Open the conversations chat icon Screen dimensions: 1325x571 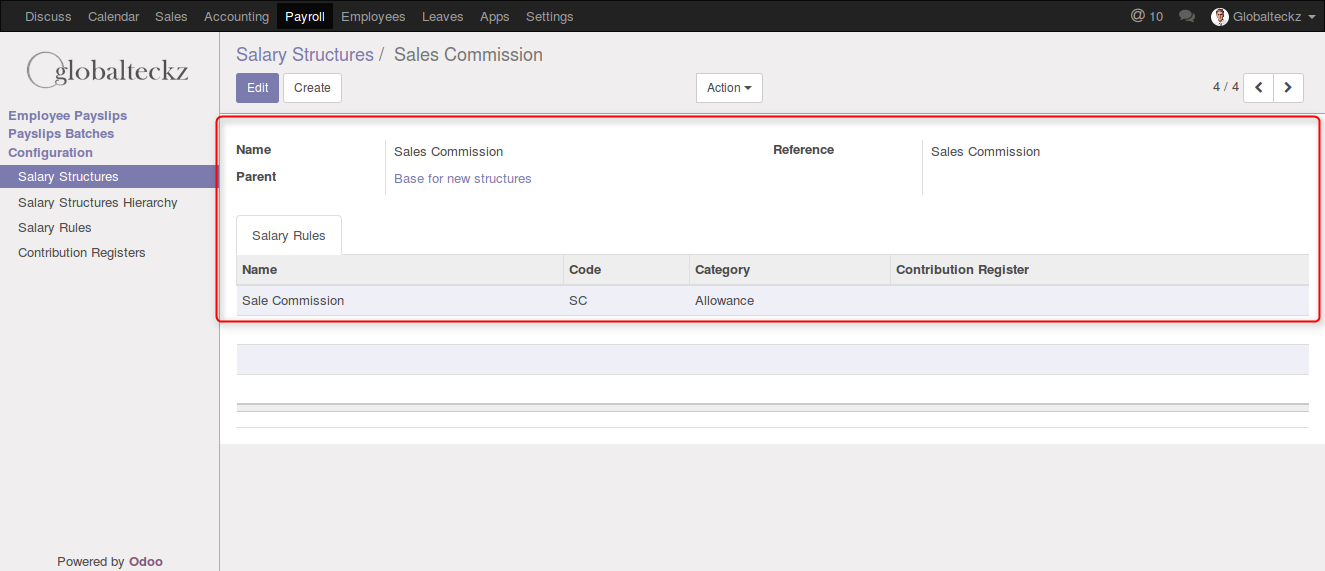tap(1187, 16)
